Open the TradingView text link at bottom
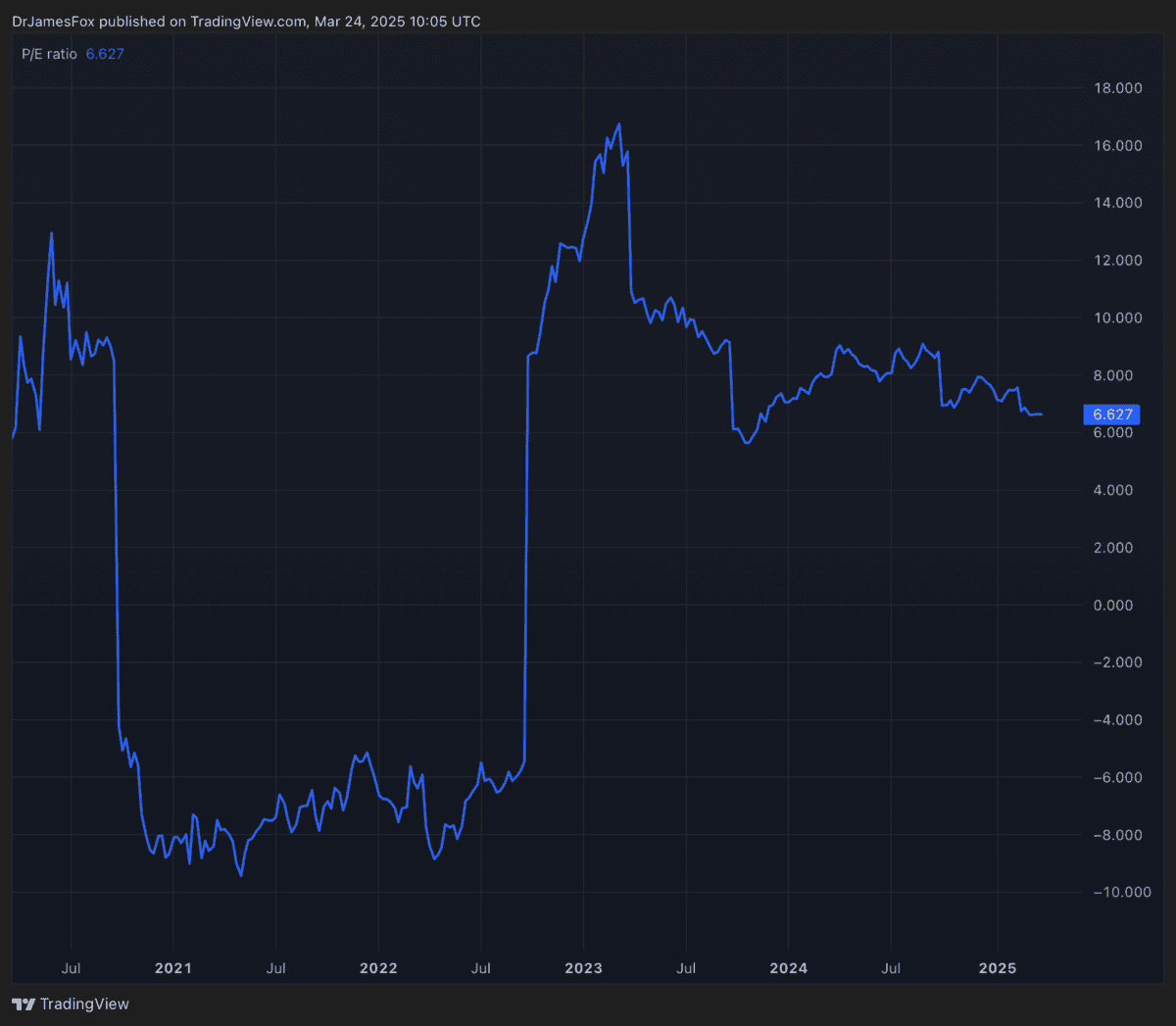Screen dimensions: 1176x1026 coord(84,1004)
